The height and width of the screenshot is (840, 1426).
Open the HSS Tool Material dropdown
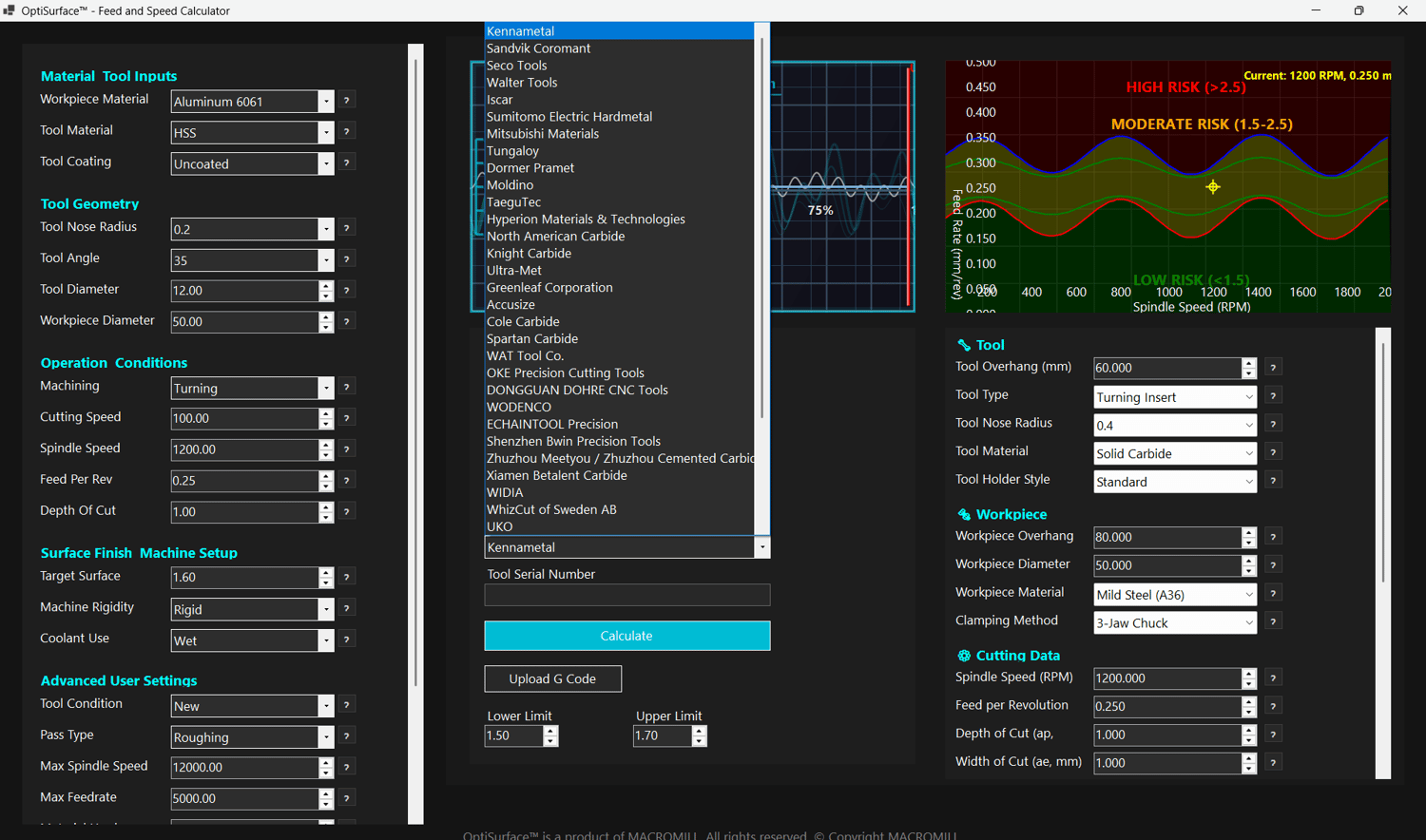[x=326, y=133]
